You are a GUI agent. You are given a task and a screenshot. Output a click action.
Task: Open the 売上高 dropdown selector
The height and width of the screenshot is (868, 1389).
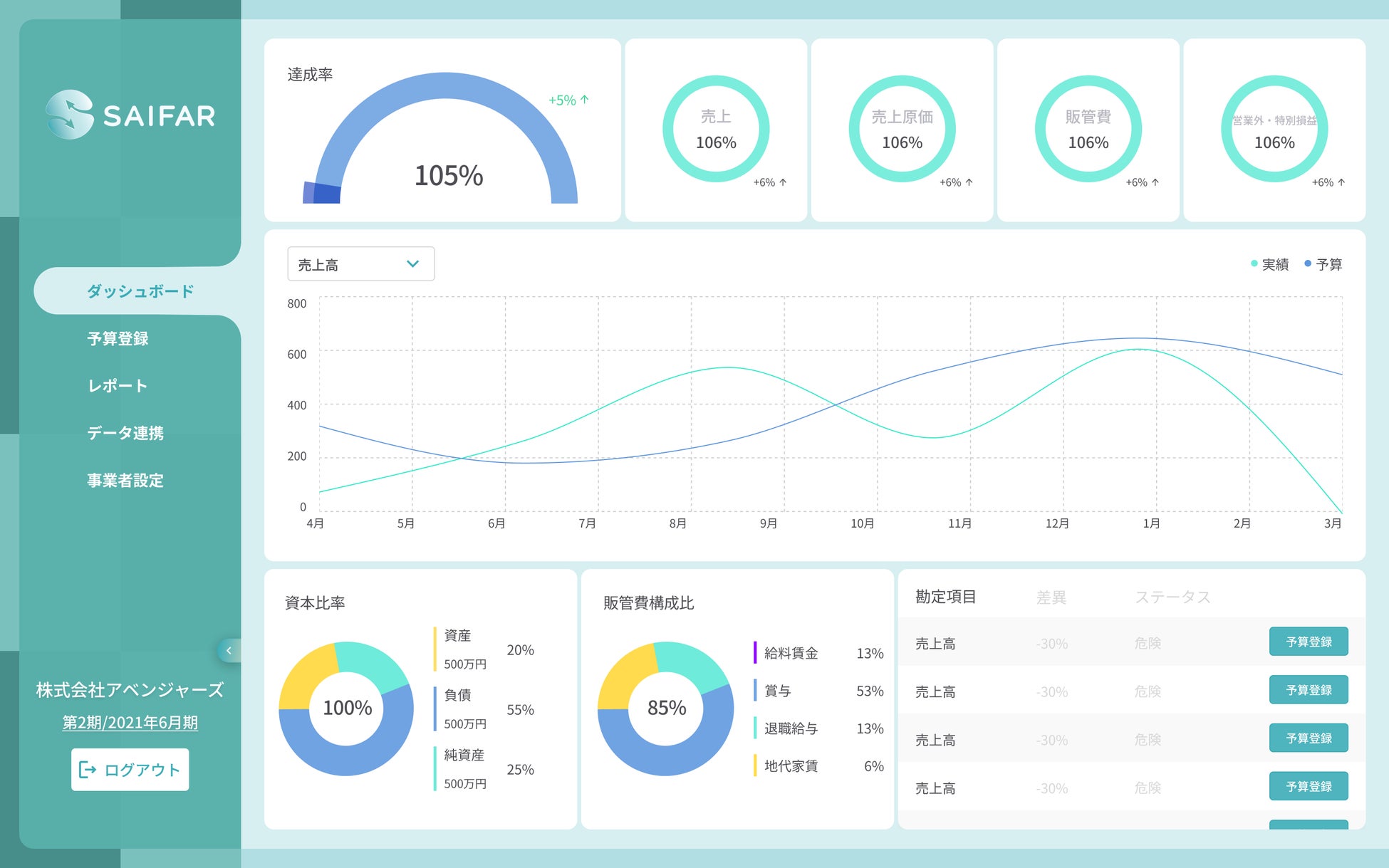pos(360,264)
